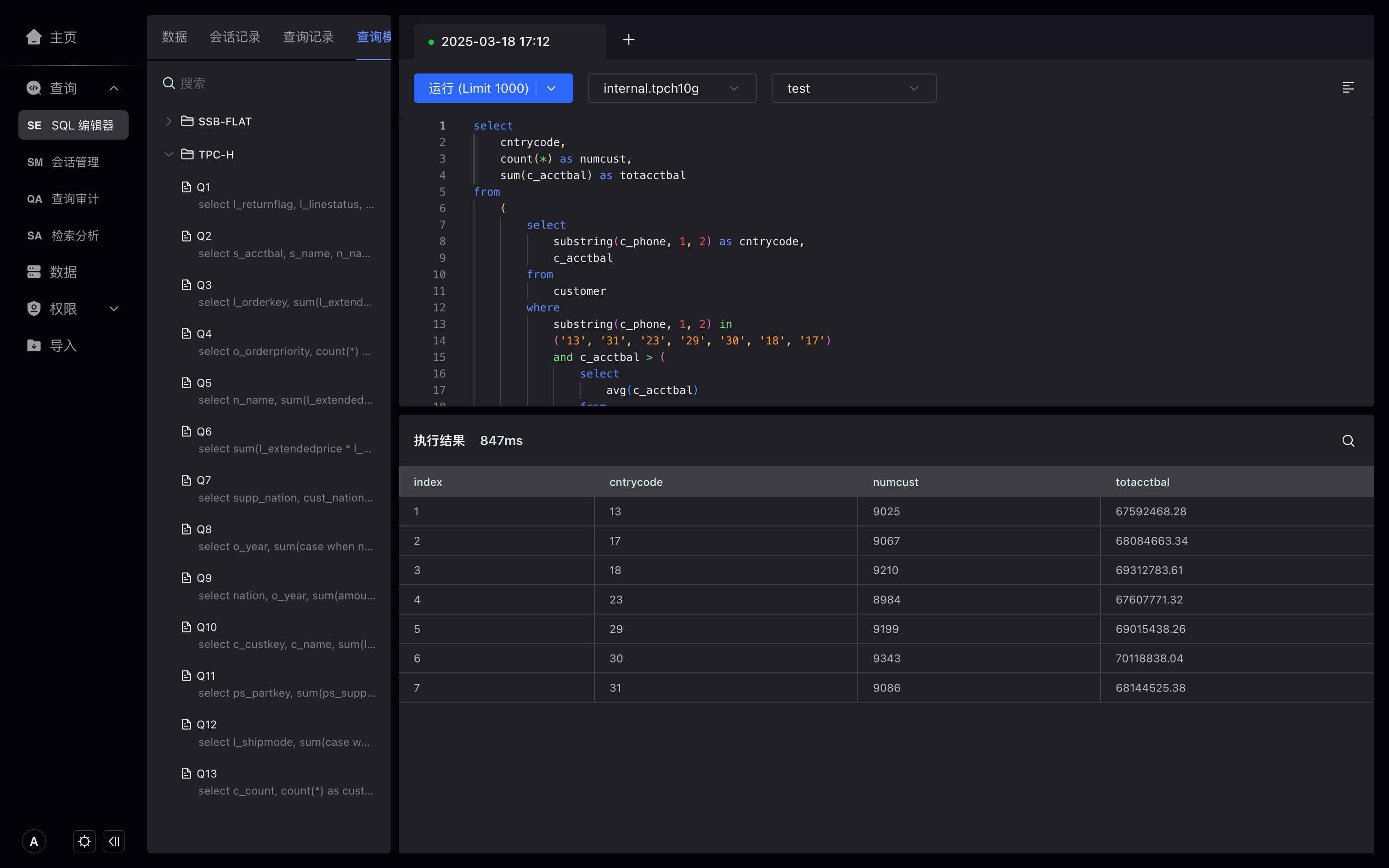The width and height of the screenshot is (1389, 868).
Task: Open the user avatar A
Action: pyautogui.click(x=34, y=841)
